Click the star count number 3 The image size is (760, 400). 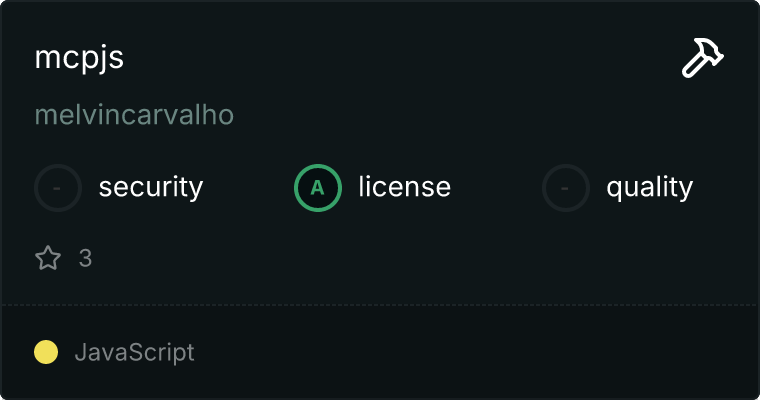(x=85, y=259)
